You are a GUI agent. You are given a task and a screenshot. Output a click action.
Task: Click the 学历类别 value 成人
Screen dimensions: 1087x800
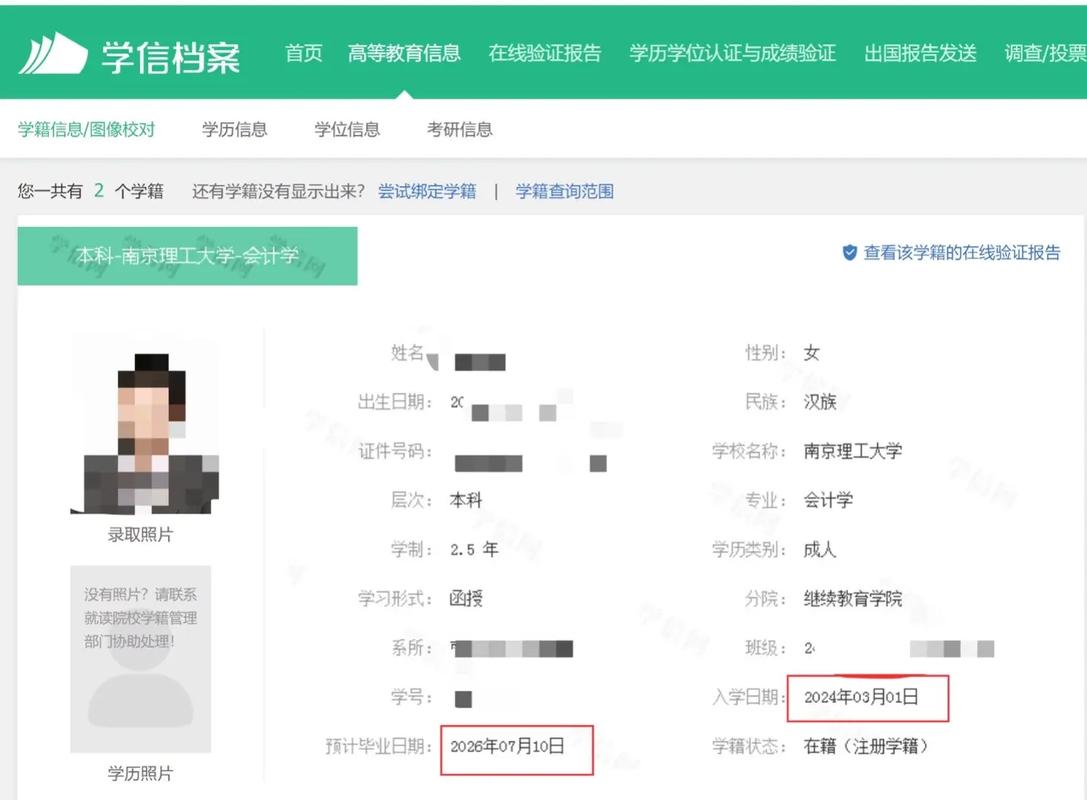[x=819, y=550]
